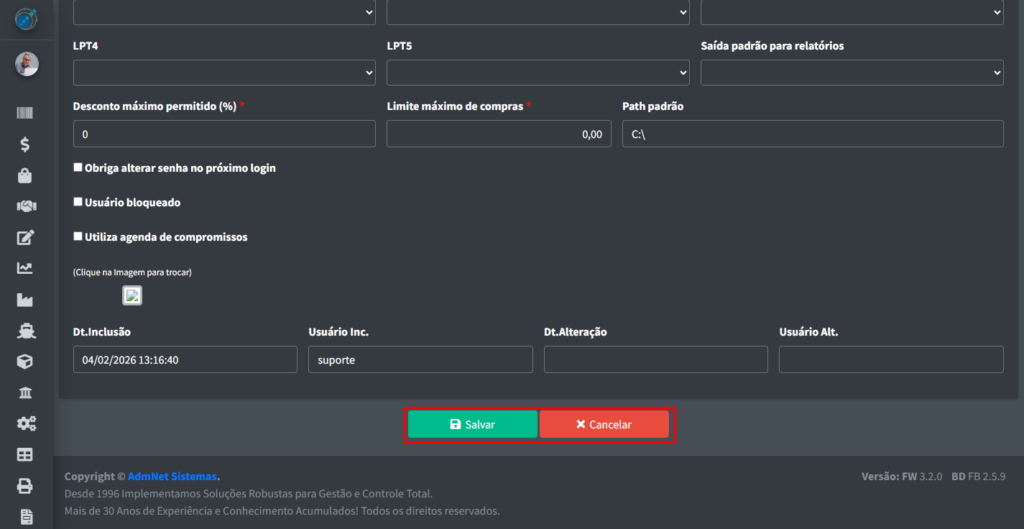Click the barcode icon in sidebar
This screenshot has height=529, width=1024.
[25, 114]
